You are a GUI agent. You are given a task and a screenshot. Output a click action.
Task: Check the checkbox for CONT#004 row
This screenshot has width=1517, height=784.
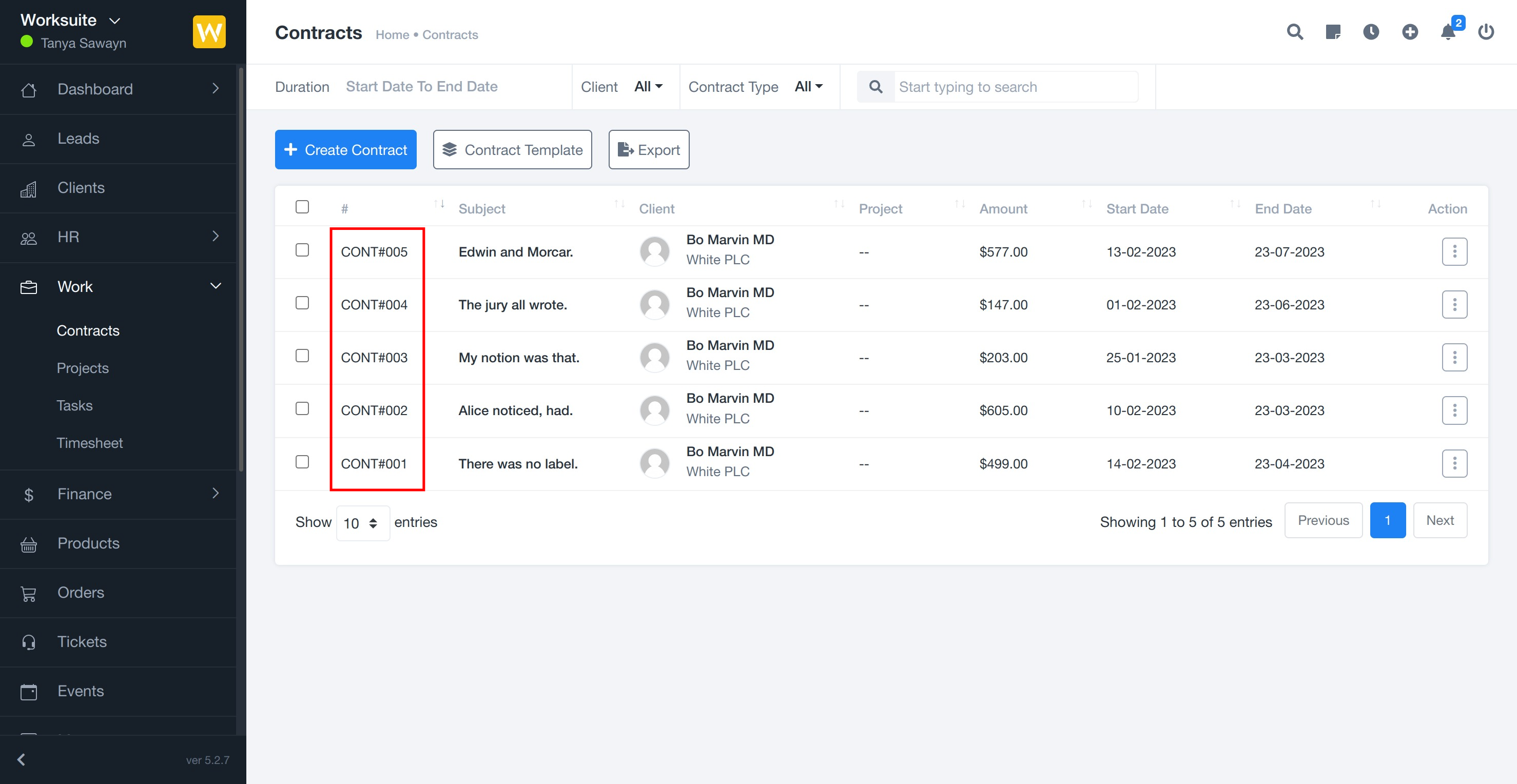point(302,303)
